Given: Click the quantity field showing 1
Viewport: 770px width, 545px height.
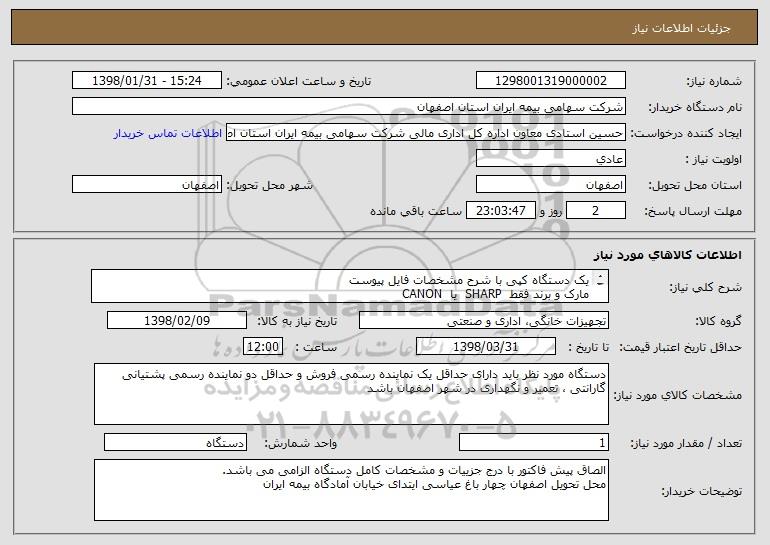Looking at the screenshot, I should coord(534,443).
